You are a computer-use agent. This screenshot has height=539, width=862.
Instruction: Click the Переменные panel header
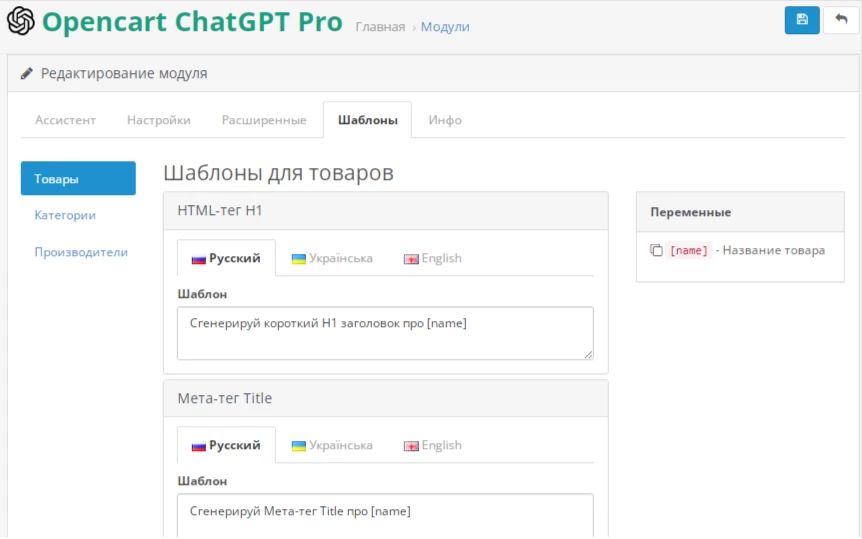tap(740, 212)
